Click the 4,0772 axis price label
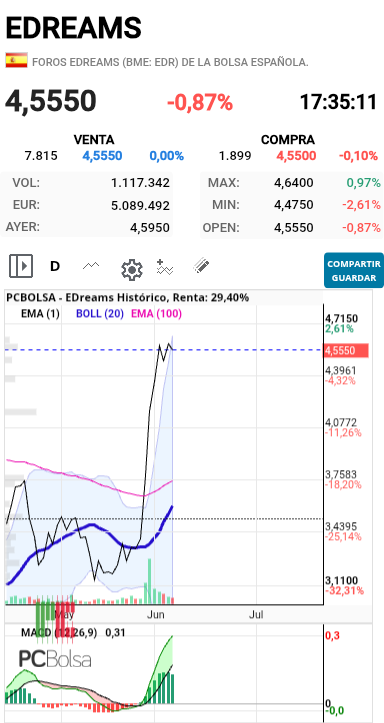Screen dimensions: 384x723 pos(341,422)
